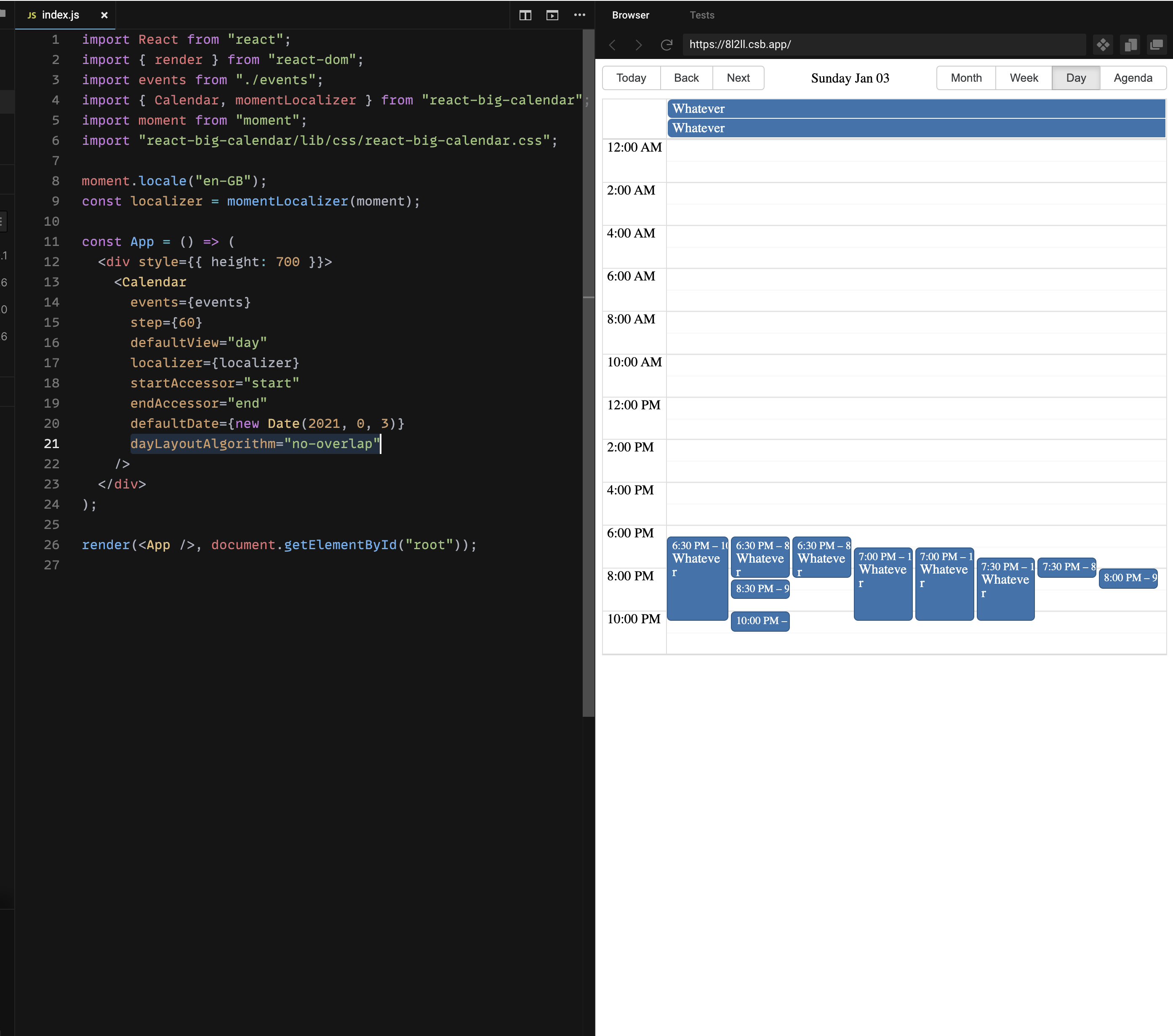Switch calendar to Week view
1173x1036 pixels.
1023,77
